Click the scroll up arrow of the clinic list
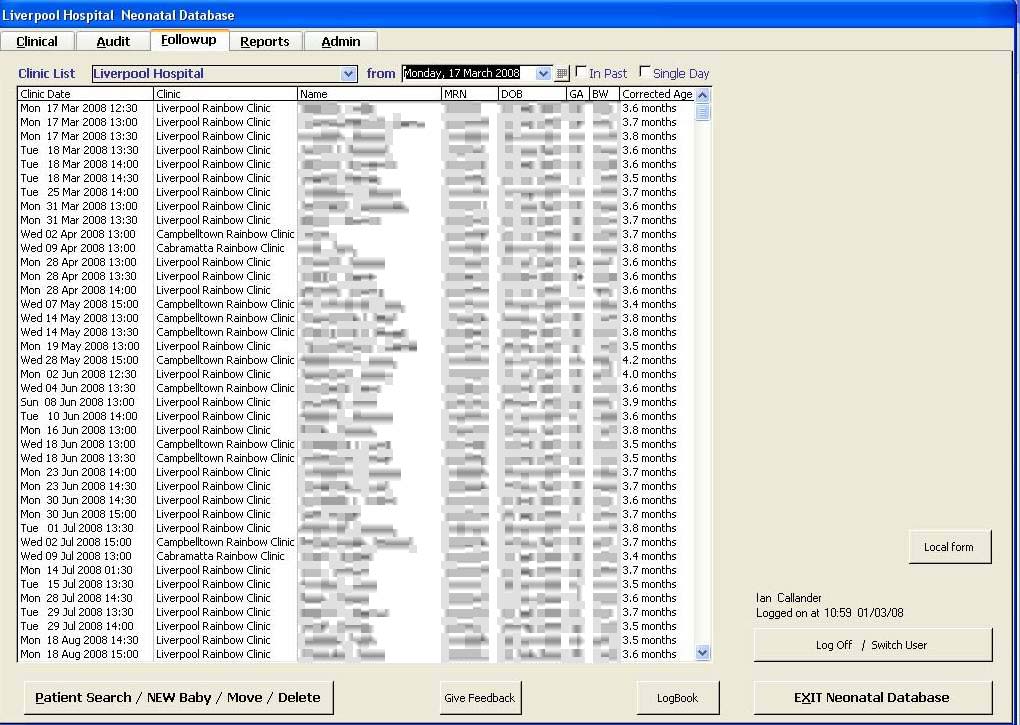This screenshot has height=725, width=1020. [702, 95]
